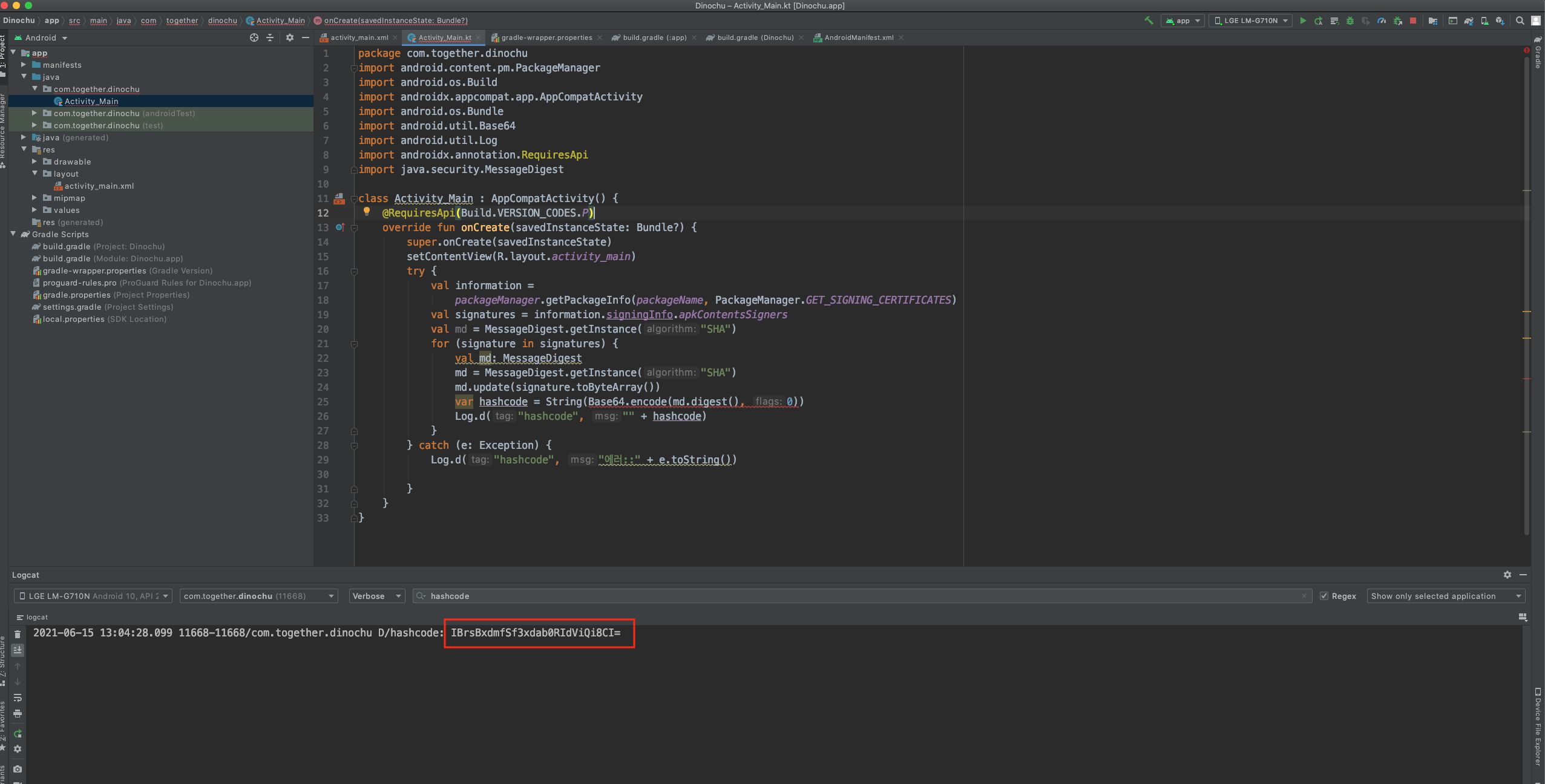Collapse the Gradle Scripts tree node
The height and width of the screenshot is (784, 1545).
click(x=13, y=234)
